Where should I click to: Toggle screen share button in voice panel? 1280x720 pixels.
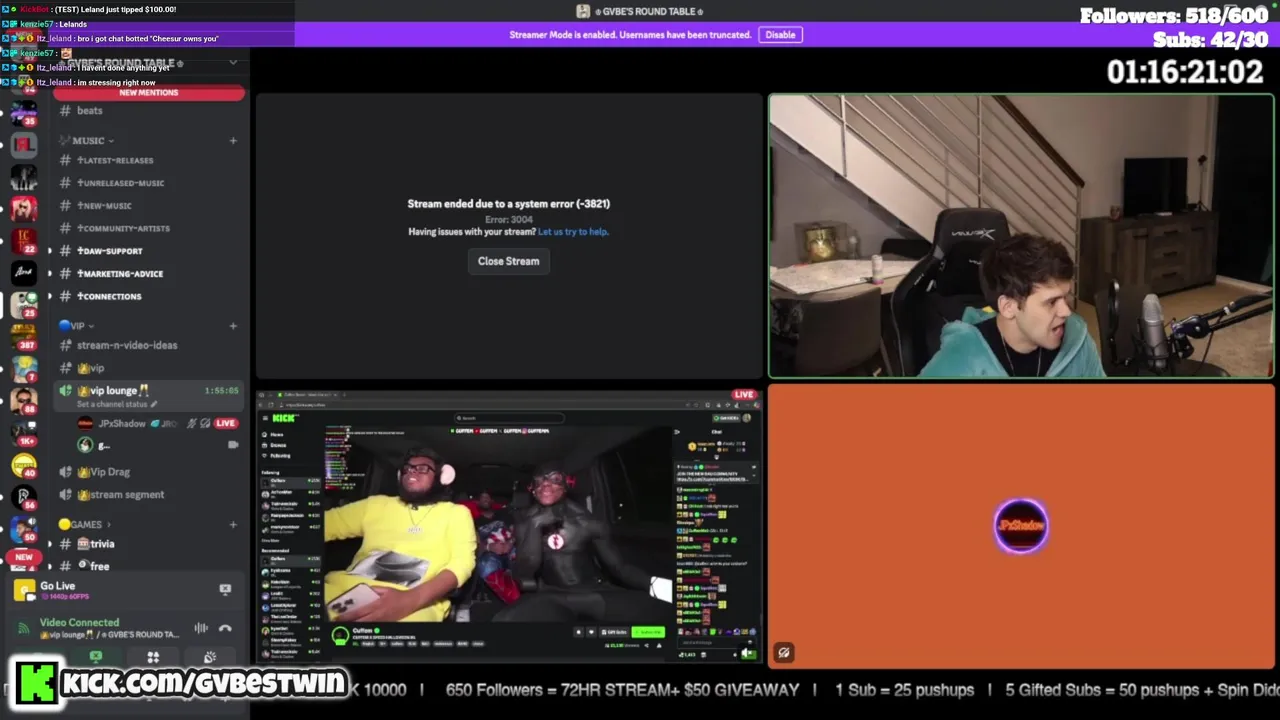coord(96,657)
